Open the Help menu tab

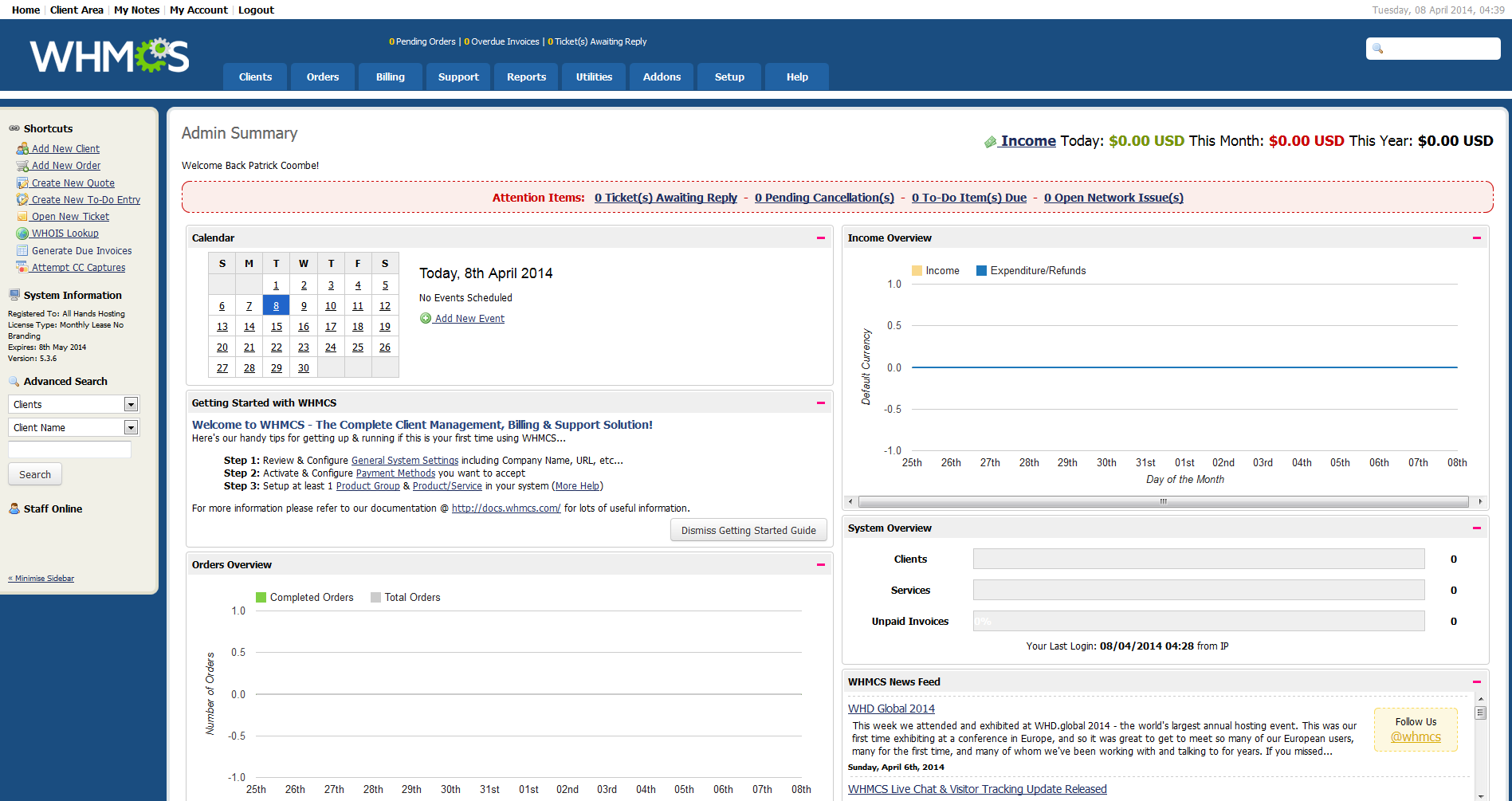pos(797,77)
